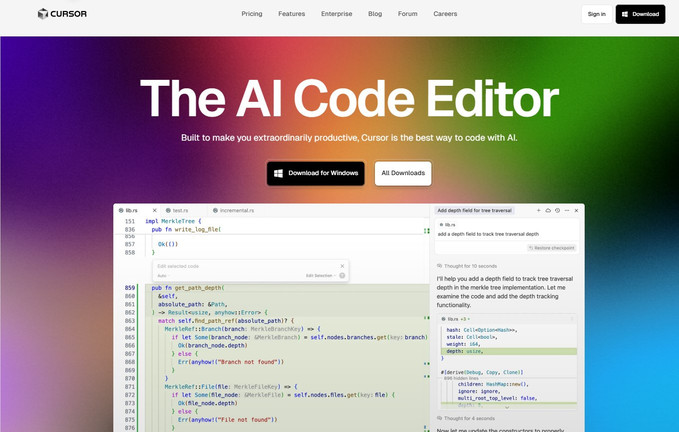Close the AI chat panel

point(576,211)
